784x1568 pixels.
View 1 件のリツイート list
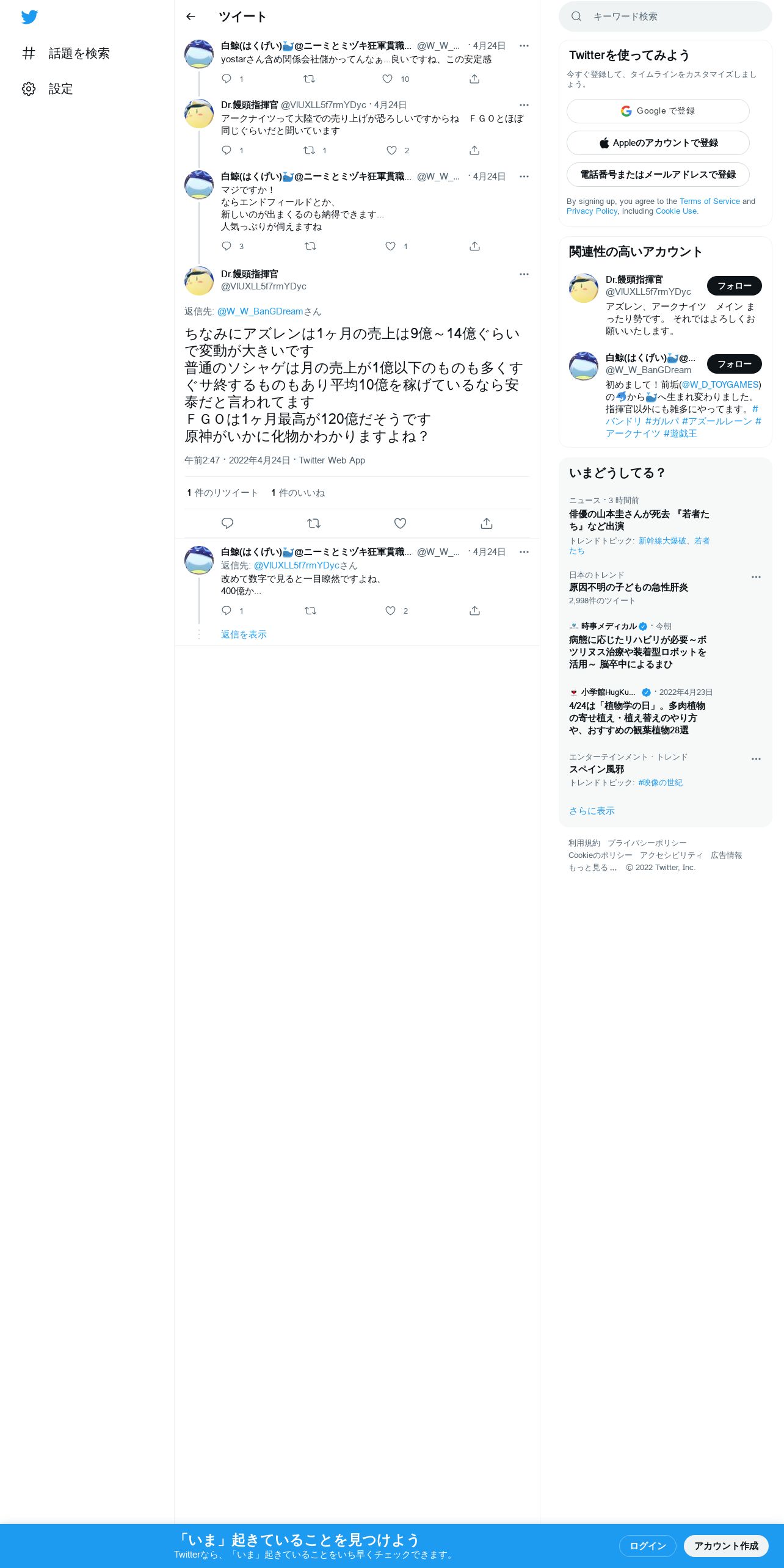pyautogui.click(x=222, y=493)
